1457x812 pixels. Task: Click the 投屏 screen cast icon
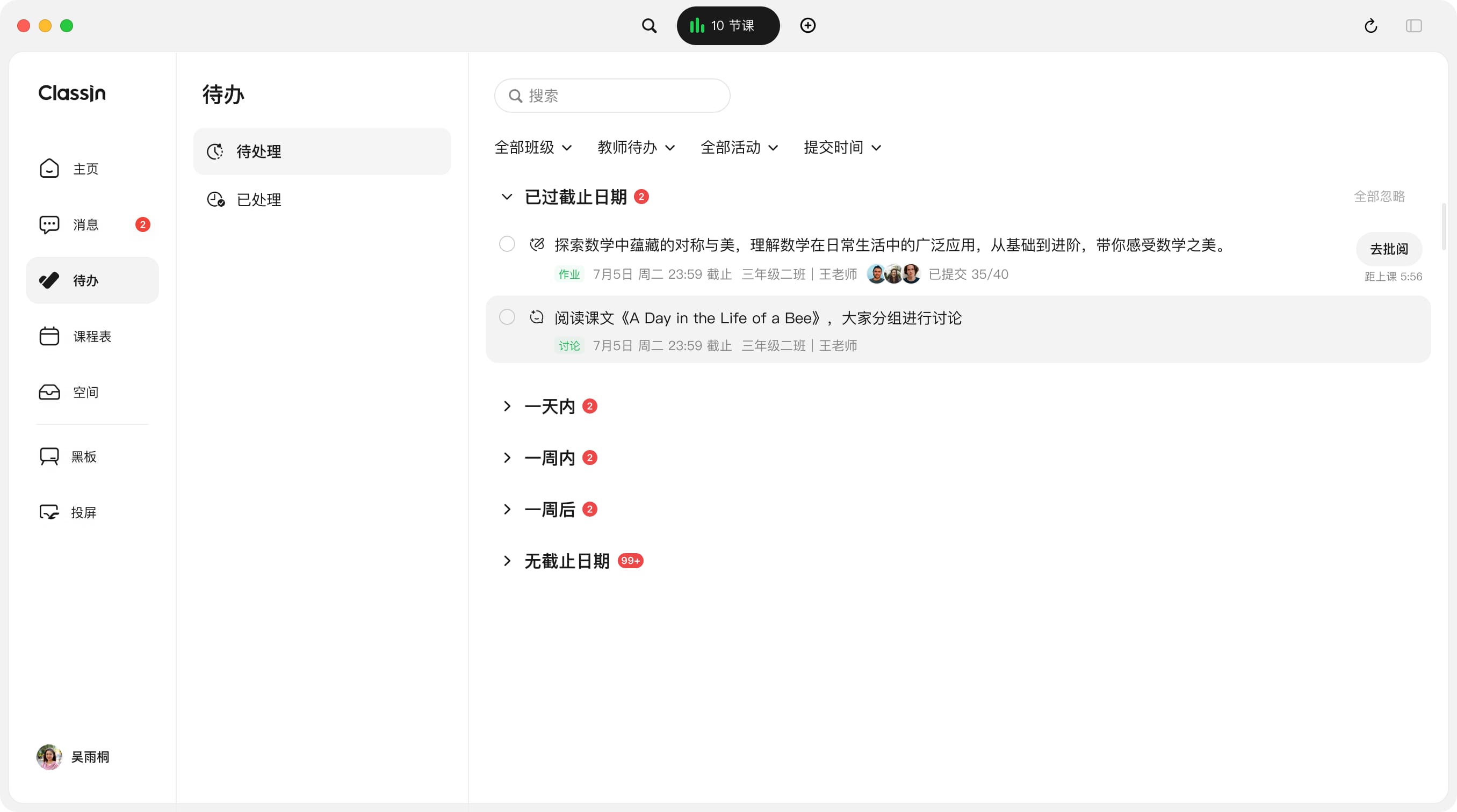click(49, 512)
